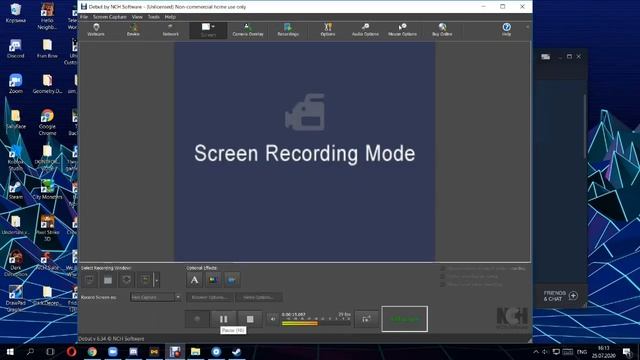This screenshot has height=360, width=640.
Task: Open Discord from the taskbar
Action: click(x=133, y=352)
